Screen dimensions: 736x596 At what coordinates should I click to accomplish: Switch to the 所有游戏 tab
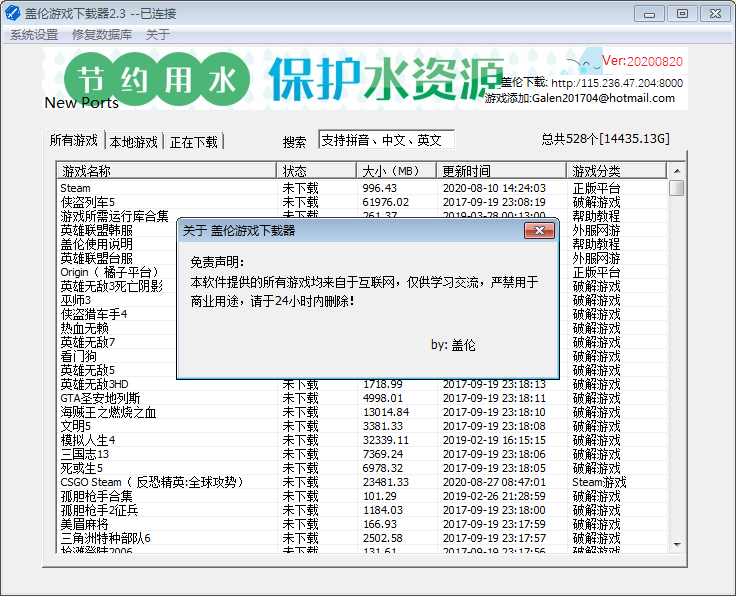74,140
